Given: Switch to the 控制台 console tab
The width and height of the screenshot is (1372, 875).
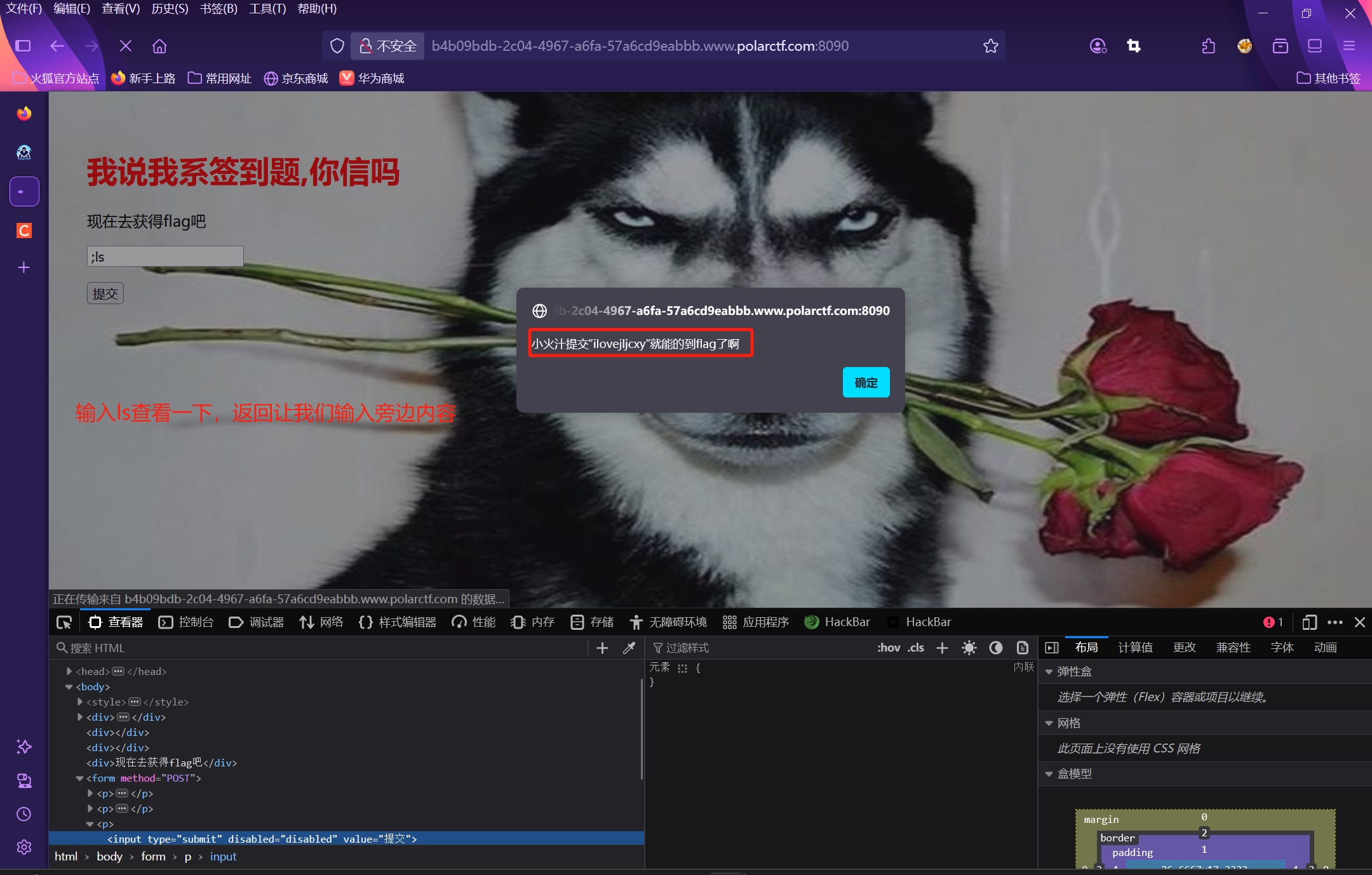Looking at the screenshot, I should (186, 622).
